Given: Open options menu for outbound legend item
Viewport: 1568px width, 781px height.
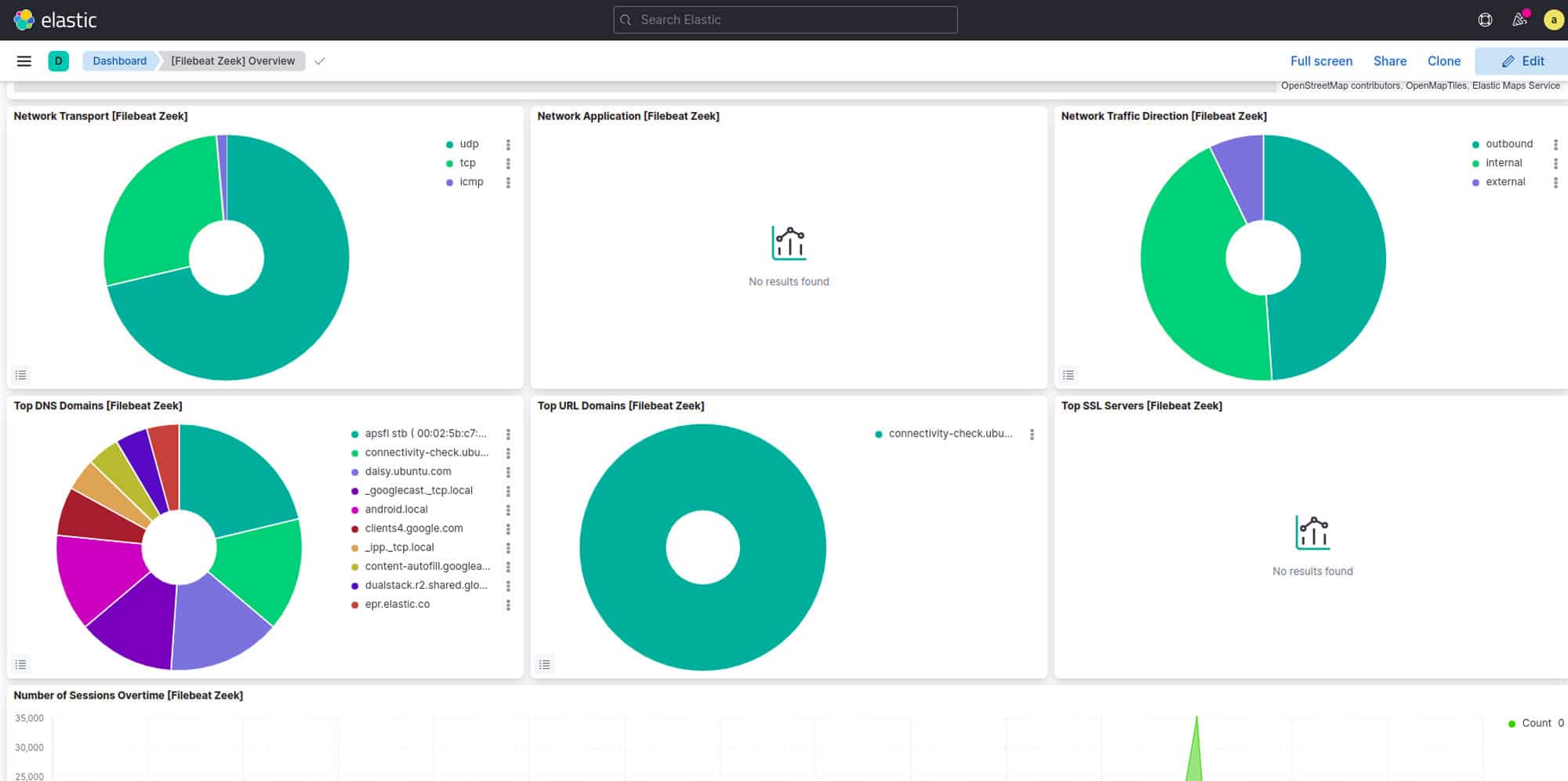Looking at the screenshot, I should point(1555,143).
